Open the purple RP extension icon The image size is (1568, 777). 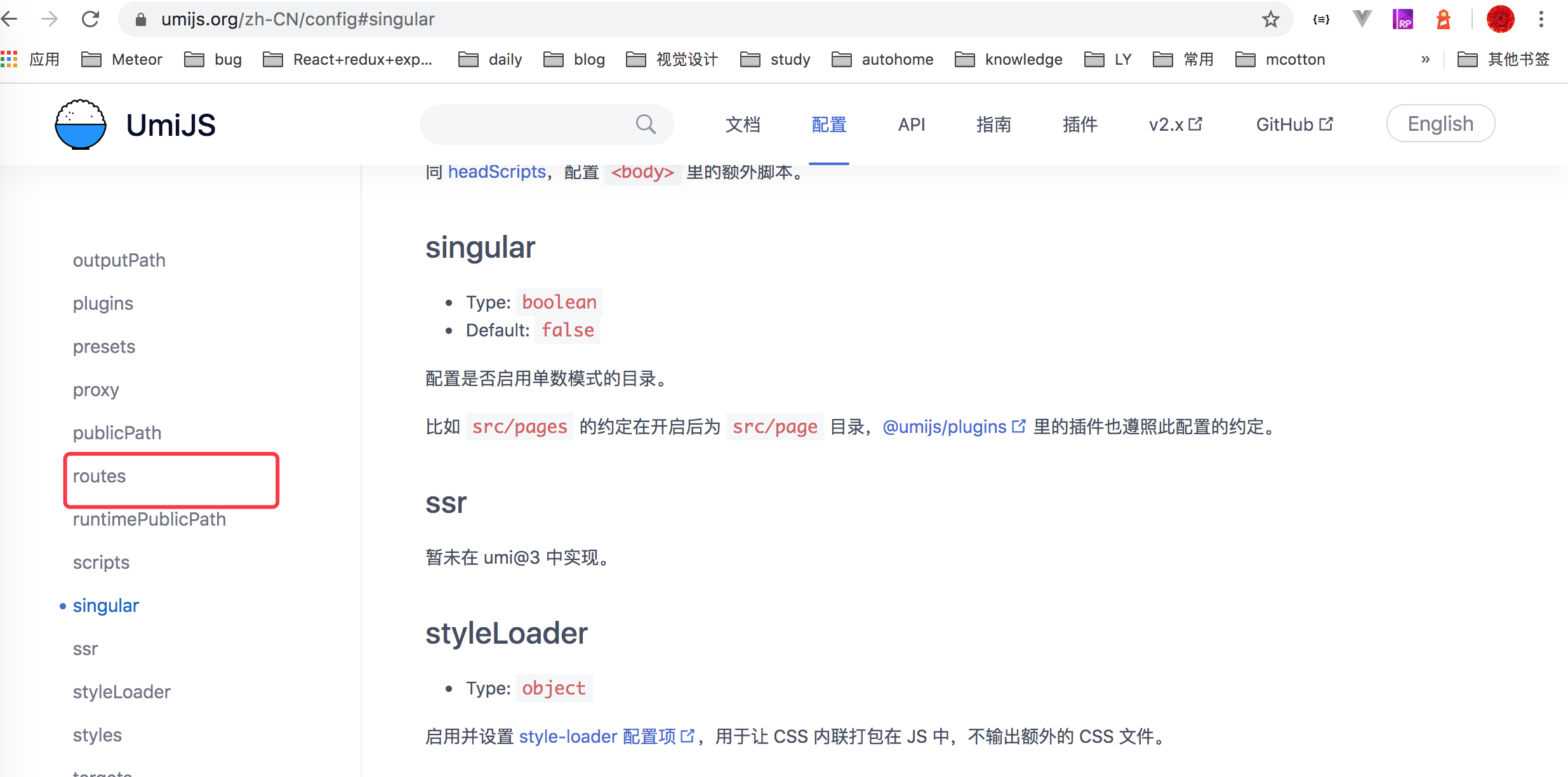point(1402,19)
